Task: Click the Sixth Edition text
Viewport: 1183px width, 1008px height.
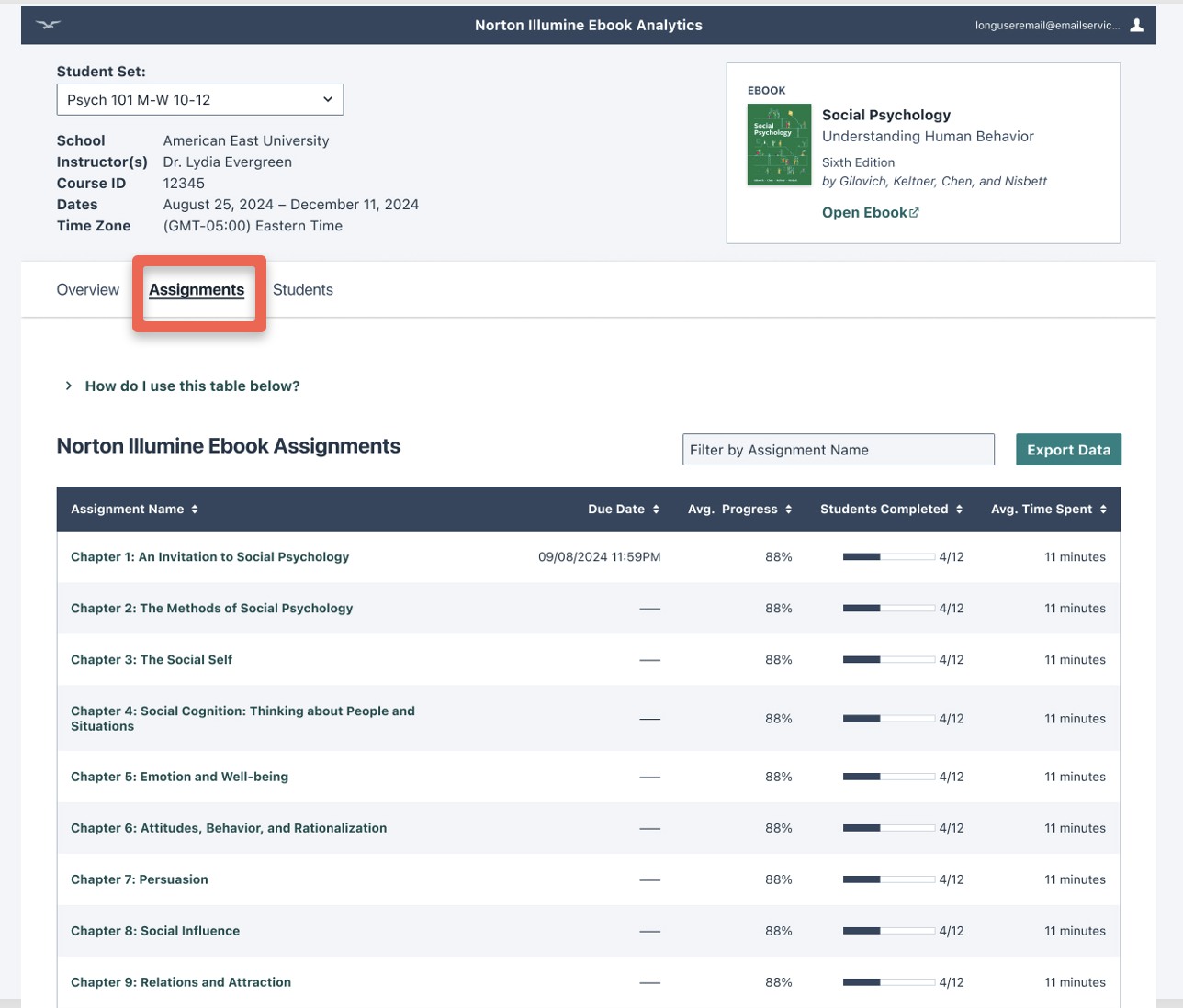Action: (x=859, y=162)
